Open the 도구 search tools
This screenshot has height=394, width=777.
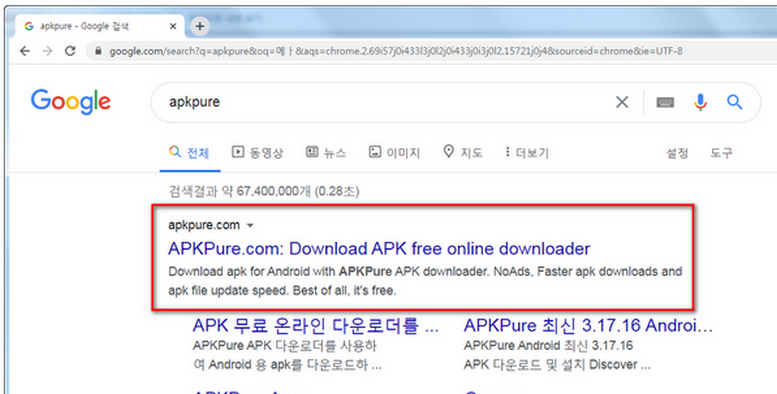(x=721, y=153)
